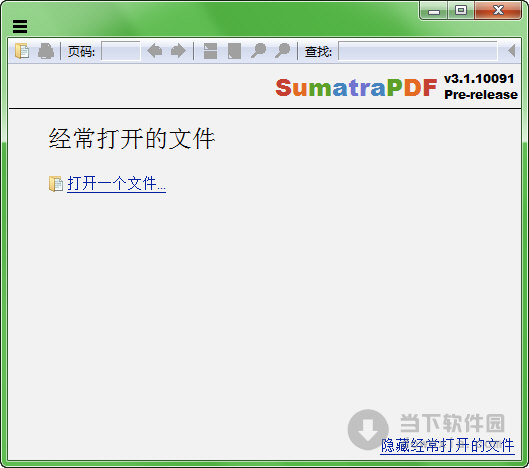The height and width of the screenshot is (468, 529).
Task: Maximize the SumatraPDF window
Action: (461, 10)
